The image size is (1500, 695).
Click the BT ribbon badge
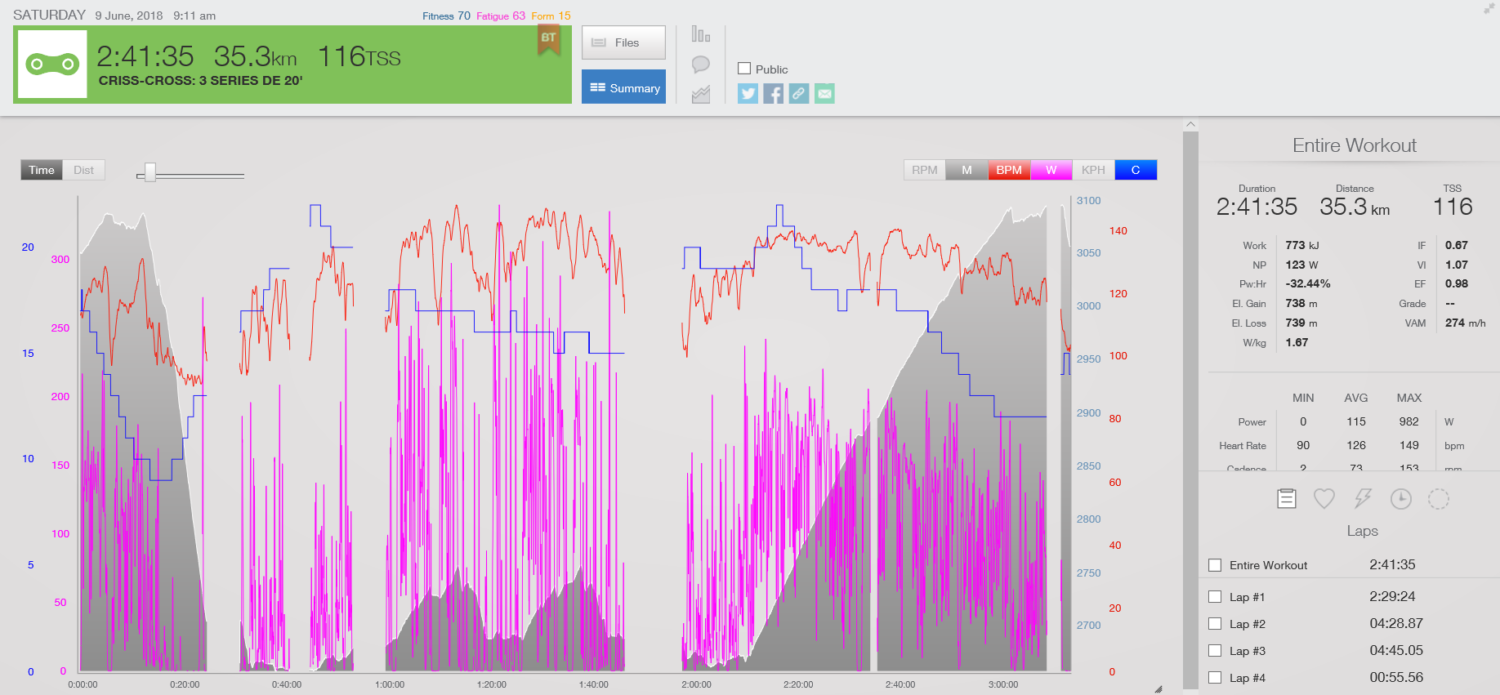(548, 41)
